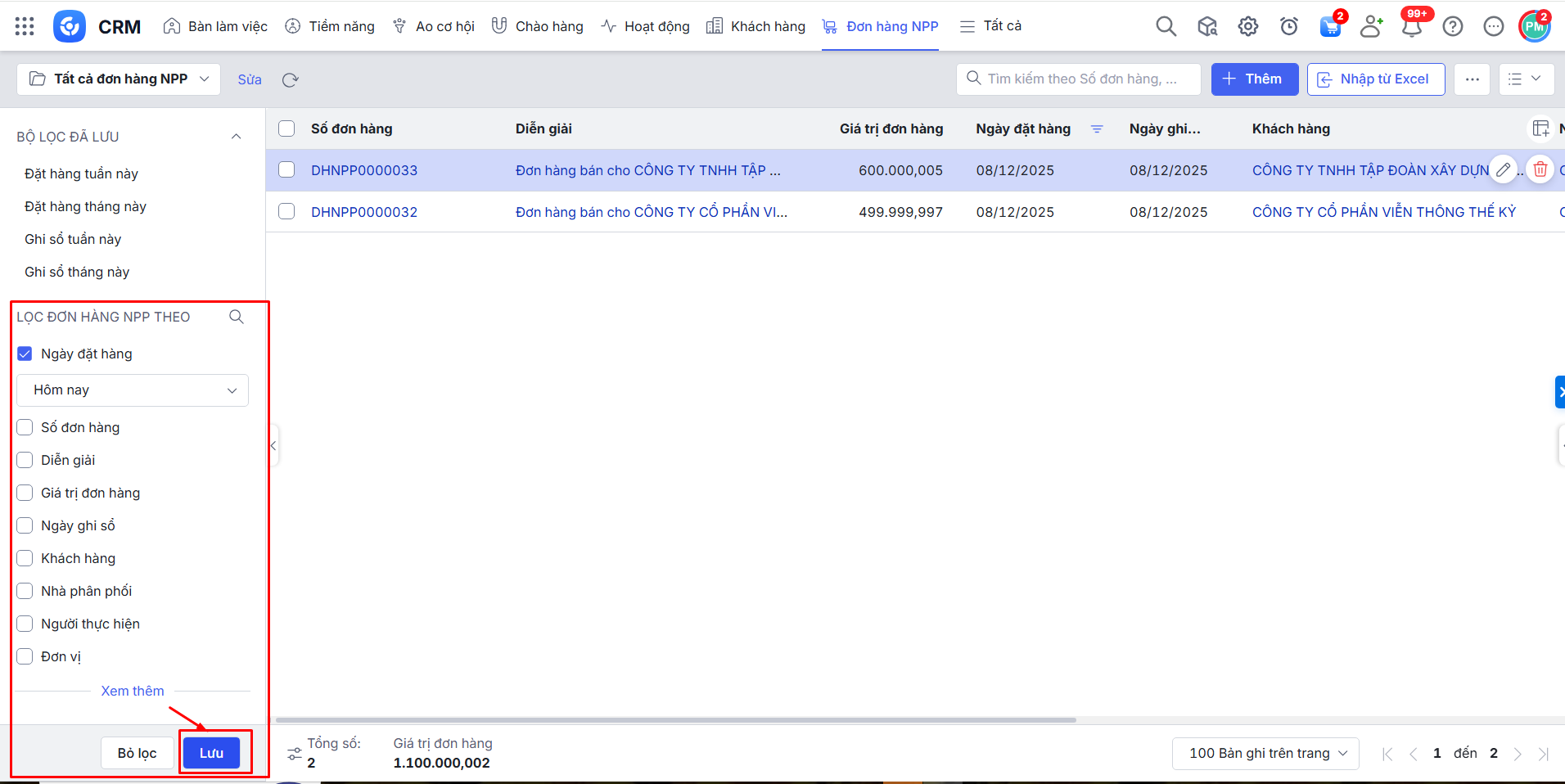
Task: Open the Chào hàng tab
Action: (x=538, y=26)
